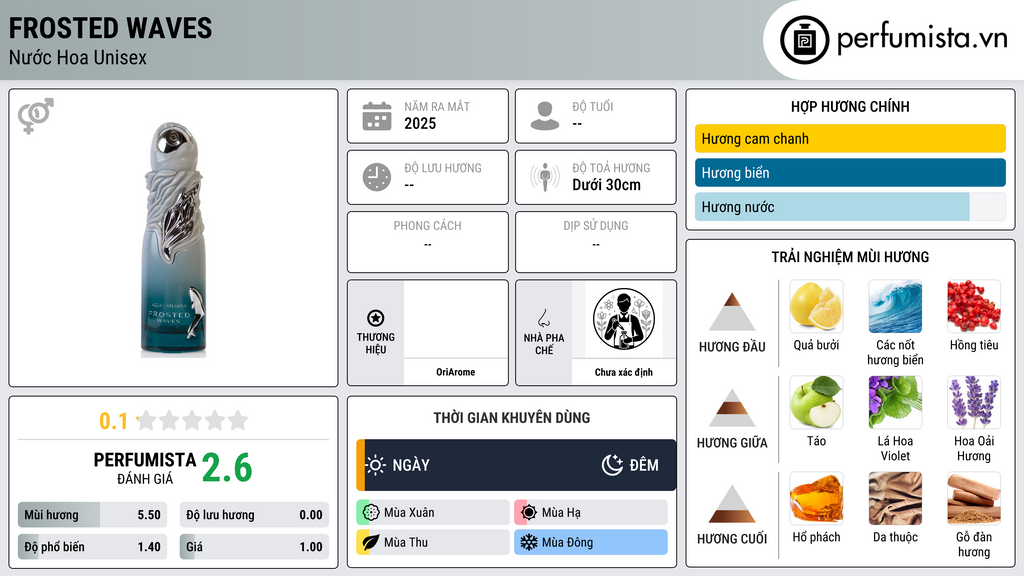
Task: Select the Hương biển accord bar
Action: [850, 172]
